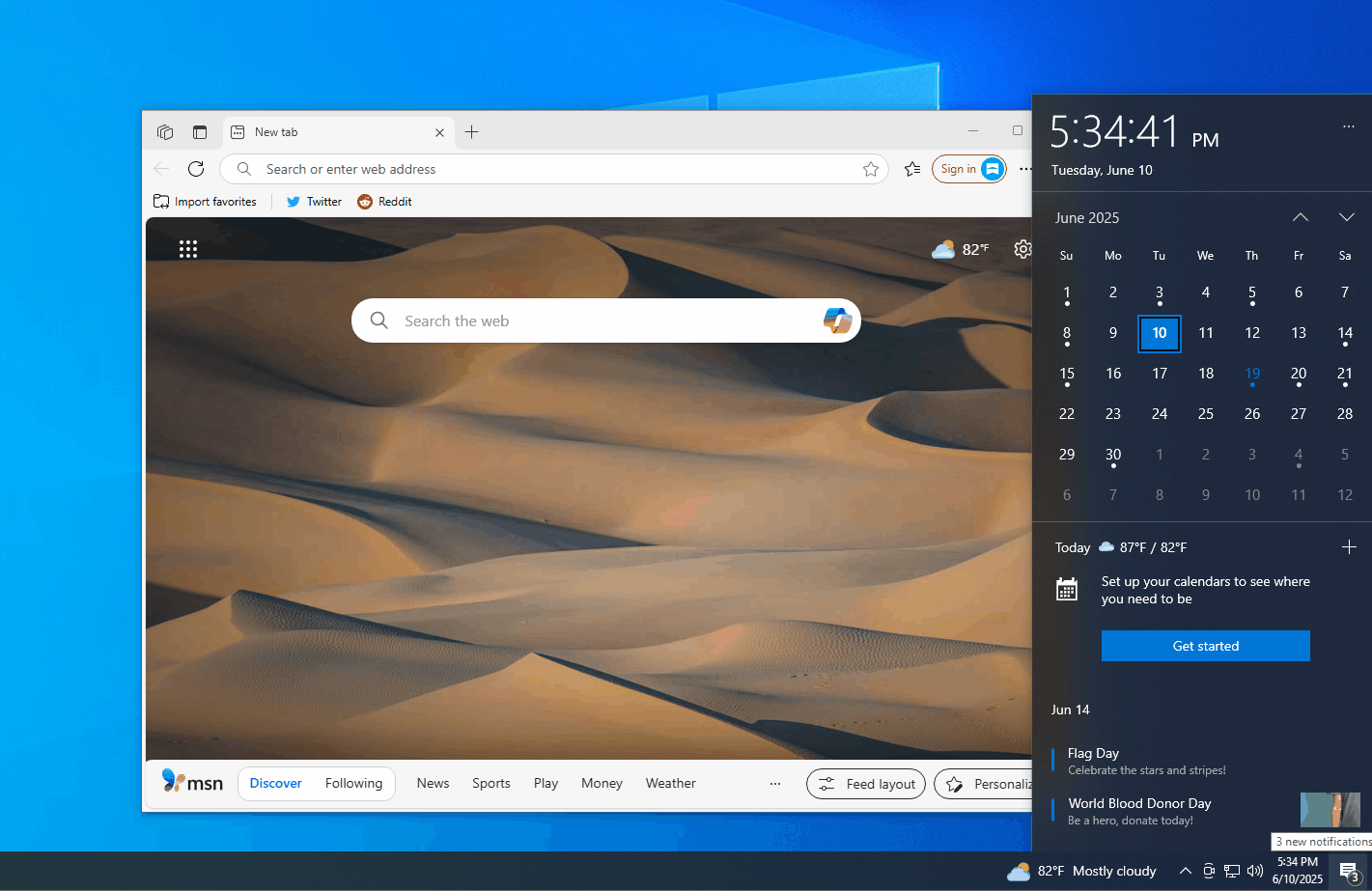Click the Get started calendar button
1372x891 pixels.
click(x=1205, y=646)
